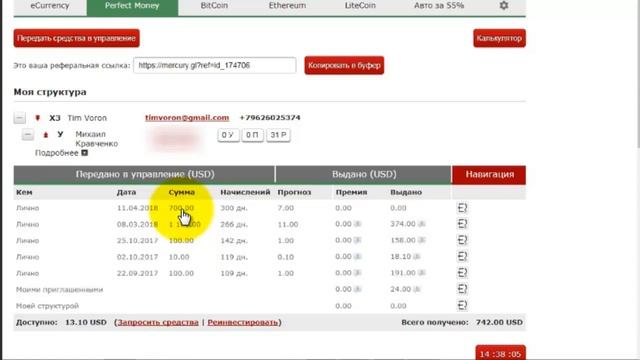Click premium info icon in 08.03.2018 row

coord(358,224)
